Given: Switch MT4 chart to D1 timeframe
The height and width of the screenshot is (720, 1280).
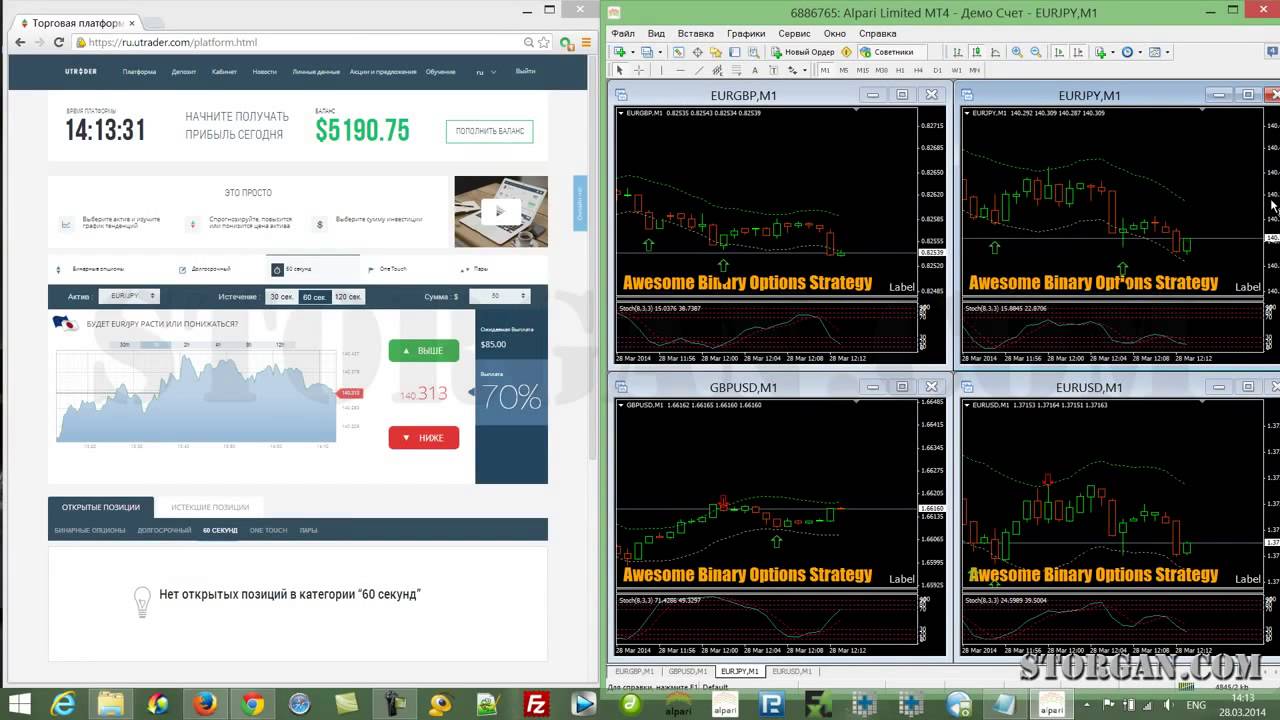Looking at the screenshot, I should [937, 70].
